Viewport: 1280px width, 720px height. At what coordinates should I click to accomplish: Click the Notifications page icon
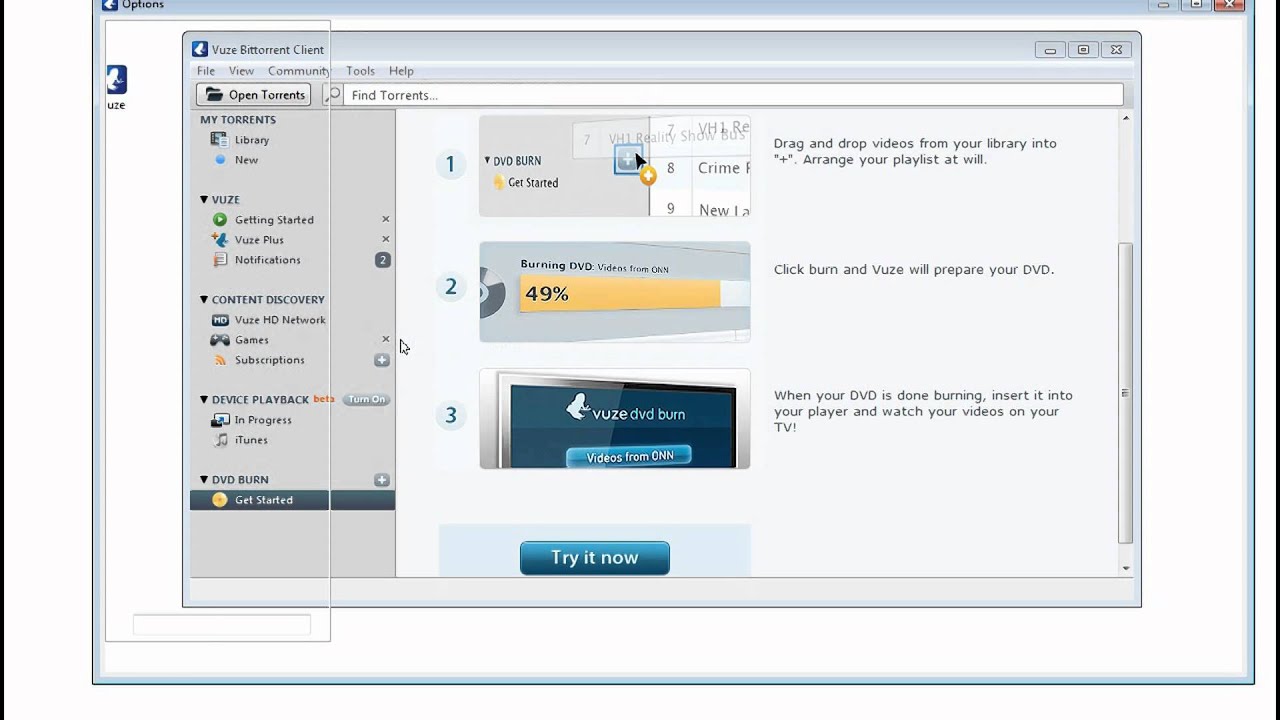point(220,260)
